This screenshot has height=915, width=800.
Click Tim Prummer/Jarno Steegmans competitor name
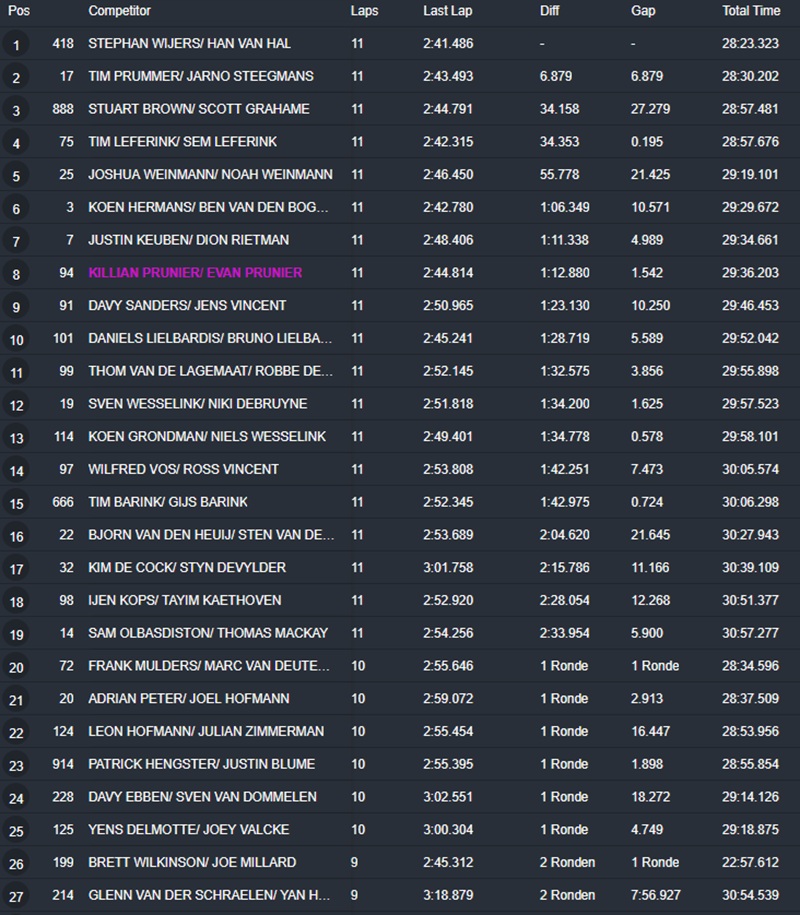click(x=200, y=77)
